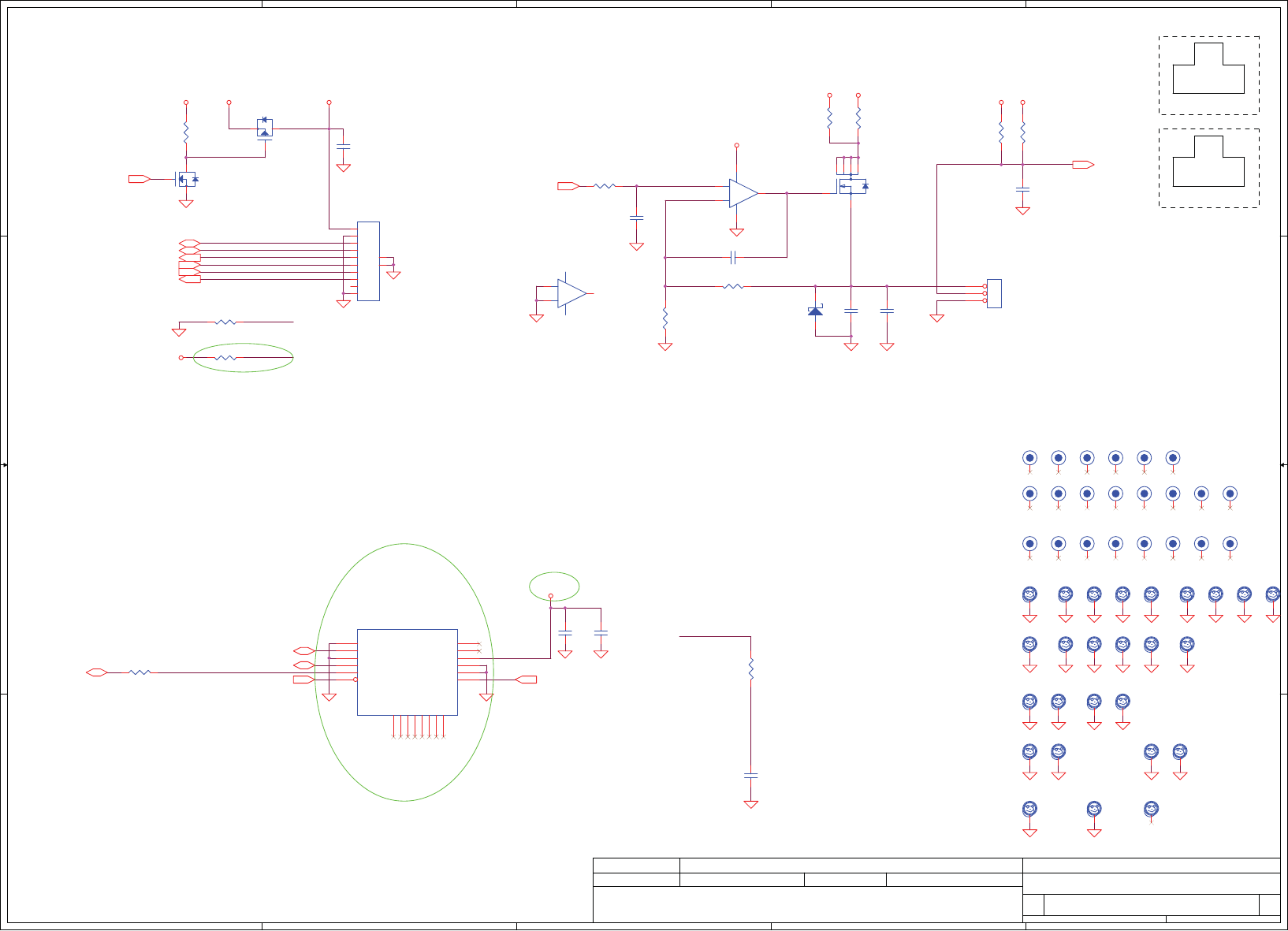Select the series resistor at the op-amp input
Image resolution: width=1288 pixels, height=931 pixels.
[x=605, y=186]
